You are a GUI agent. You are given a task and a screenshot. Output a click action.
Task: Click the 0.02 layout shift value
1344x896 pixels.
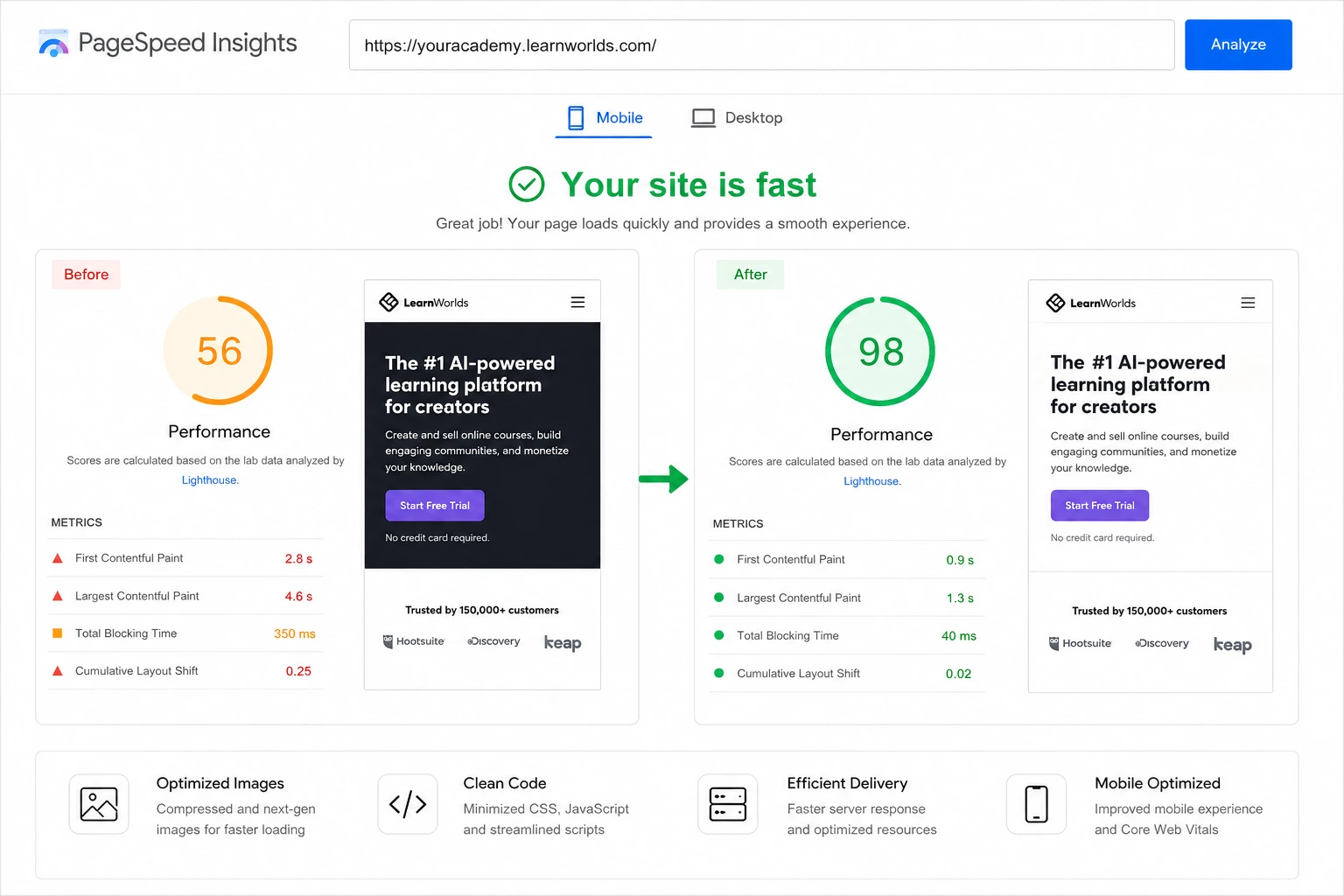[x=958, y=674]
